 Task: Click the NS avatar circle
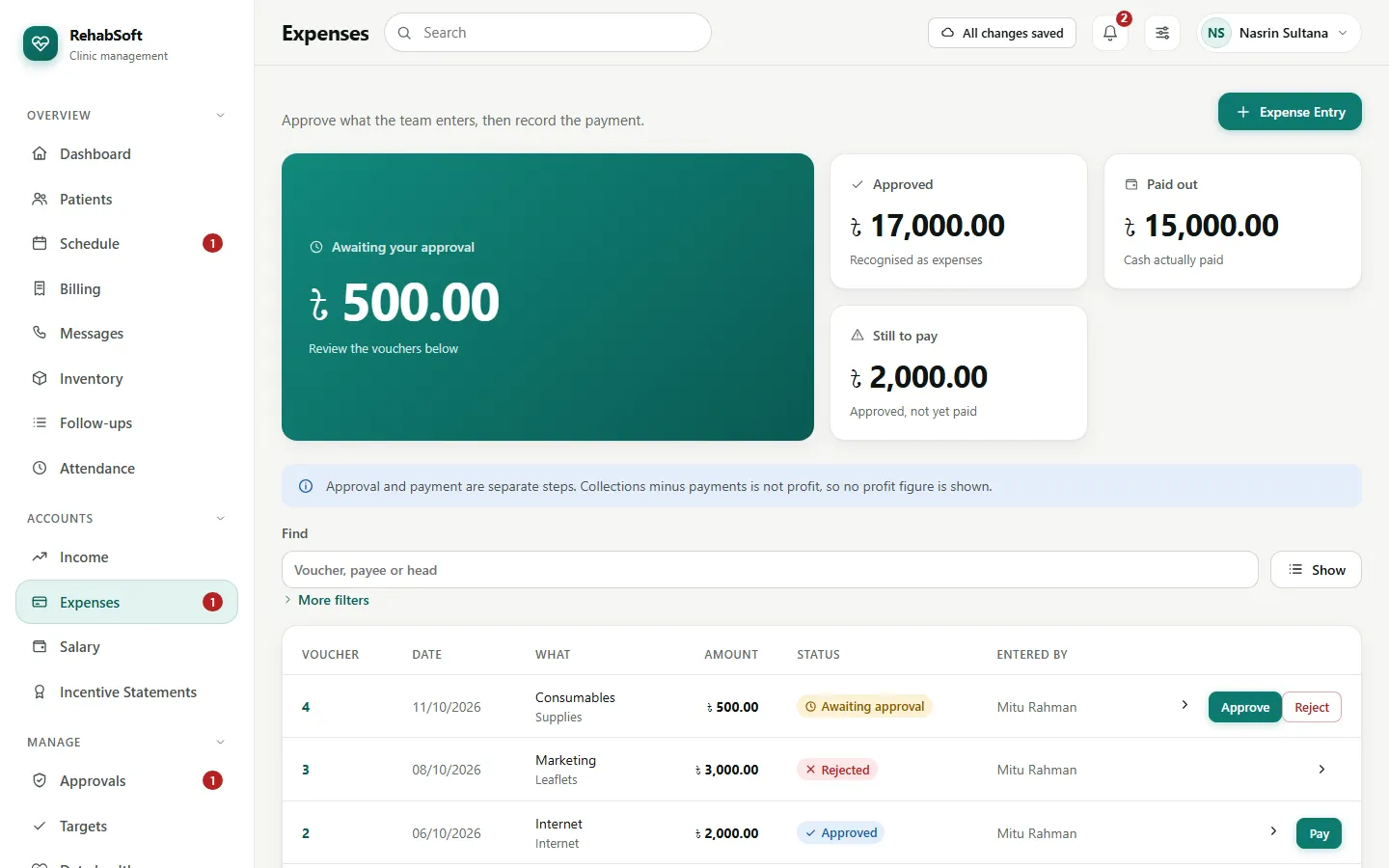(1216, 33)
